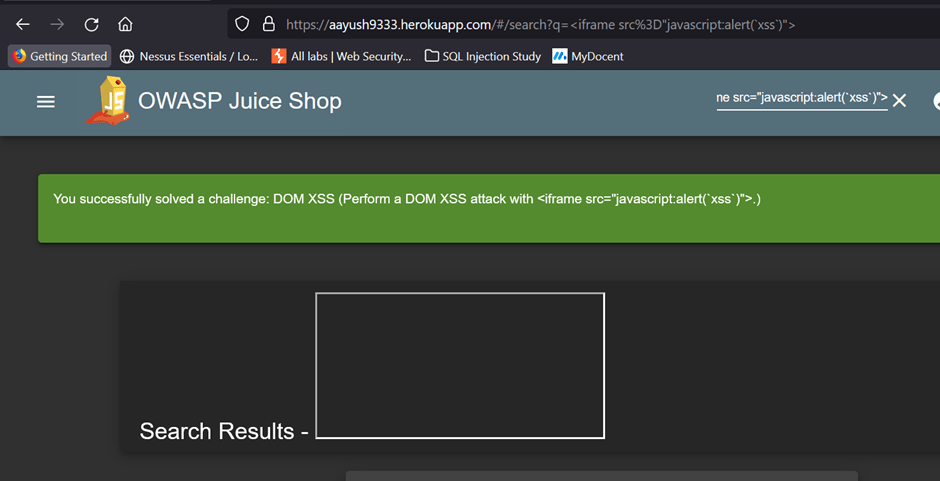Click inside the injected iframe box
The width and height of the screenshot is (940, 481).
pyautogui.click(x=460, y=365)
